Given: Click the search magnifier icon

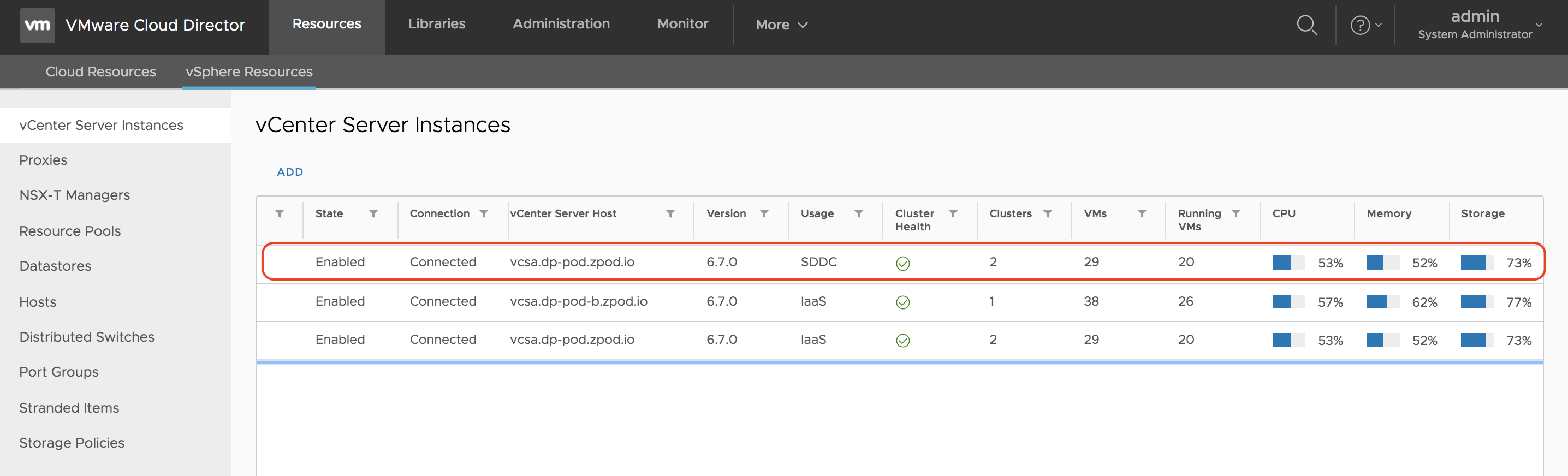Looking at the screenshot, I should tap(1306, 25).
